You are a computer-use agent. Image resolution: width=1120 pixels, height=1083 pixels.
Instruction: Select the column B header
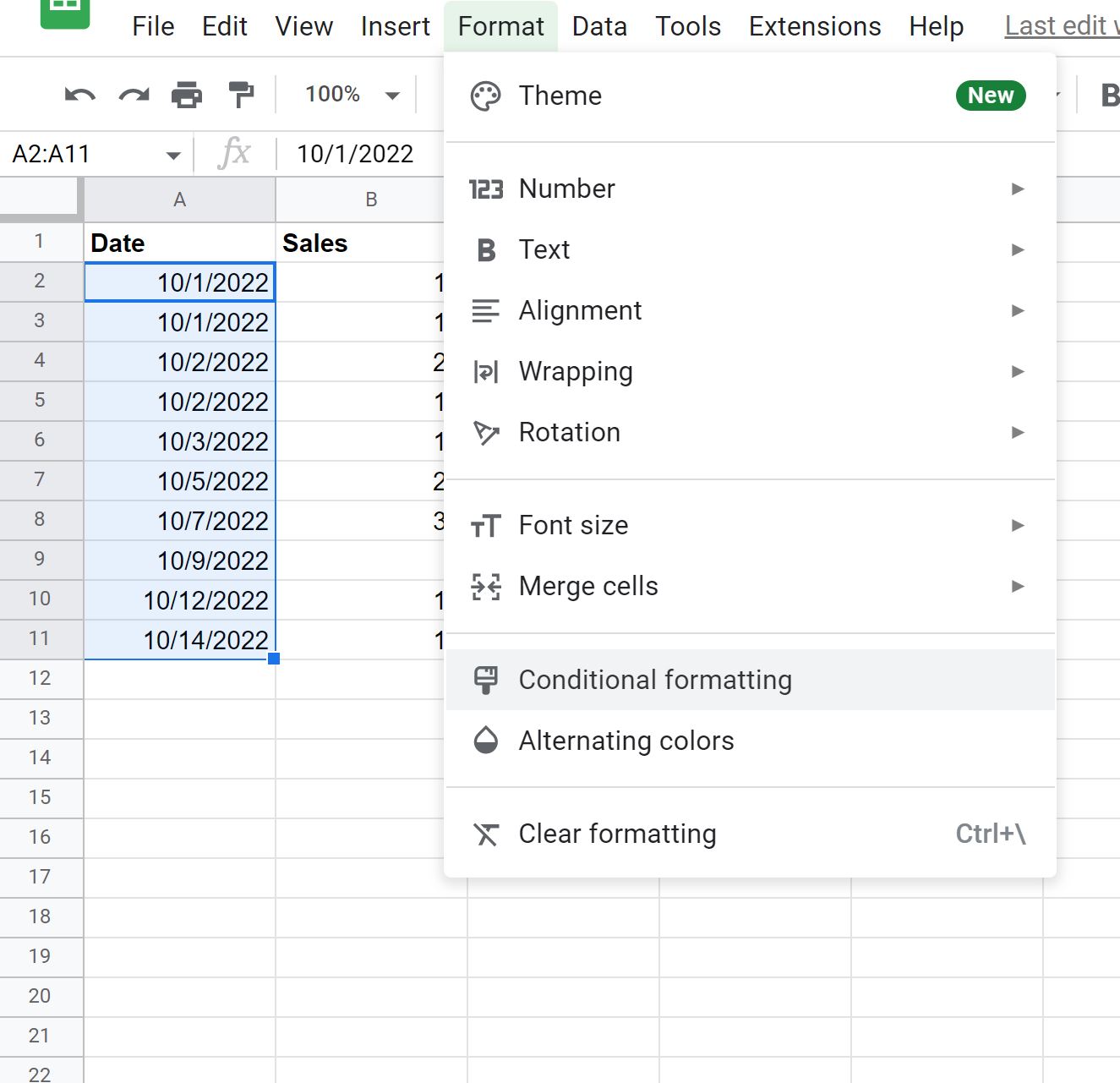click(x=372, y=199)
